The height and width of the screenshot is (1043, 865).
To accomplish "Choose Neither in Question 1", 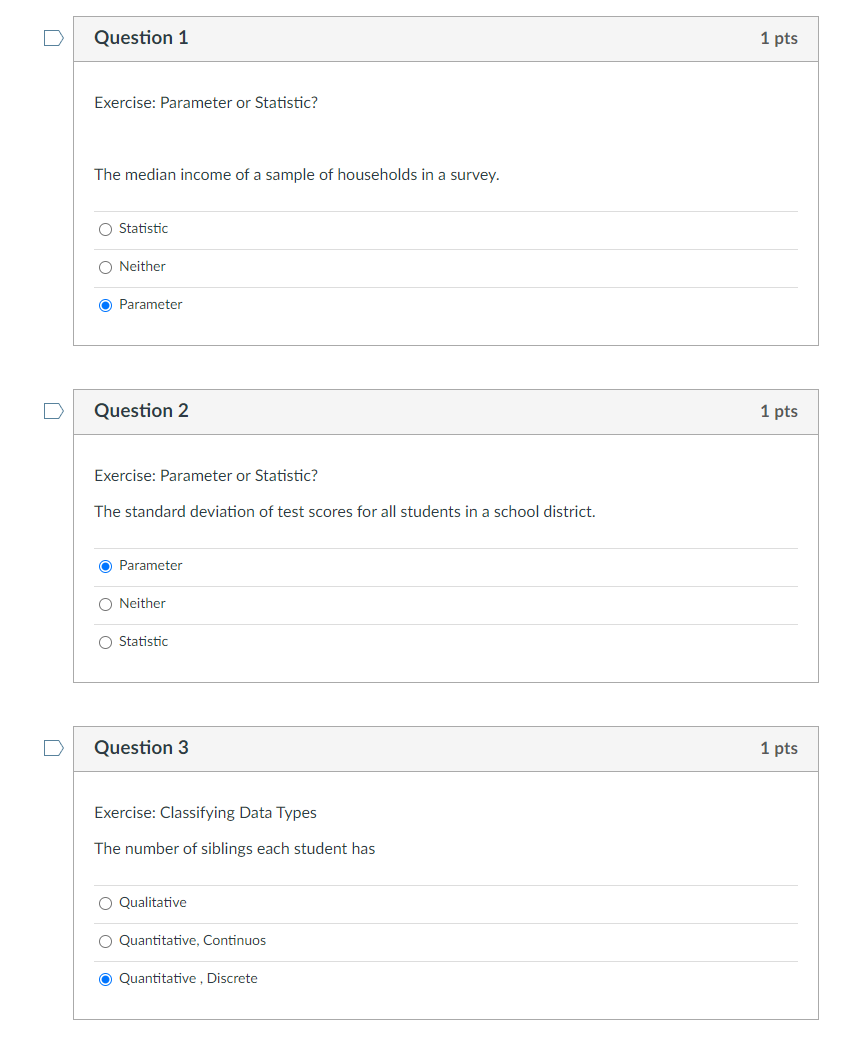I will pyautogui.click(x=105, y=267).
